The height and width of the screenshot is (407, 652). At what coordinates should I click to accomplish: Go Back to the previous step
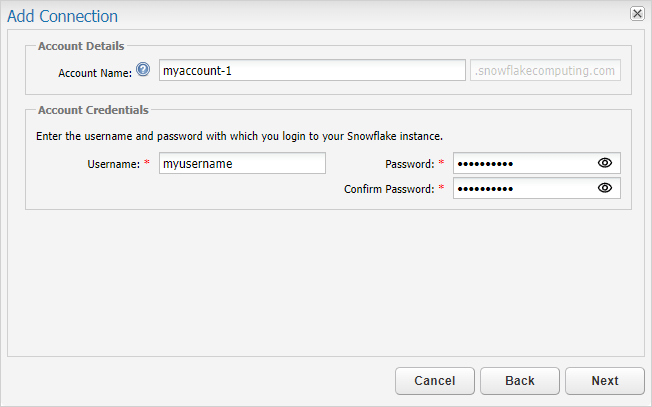(x=520, y=381)
